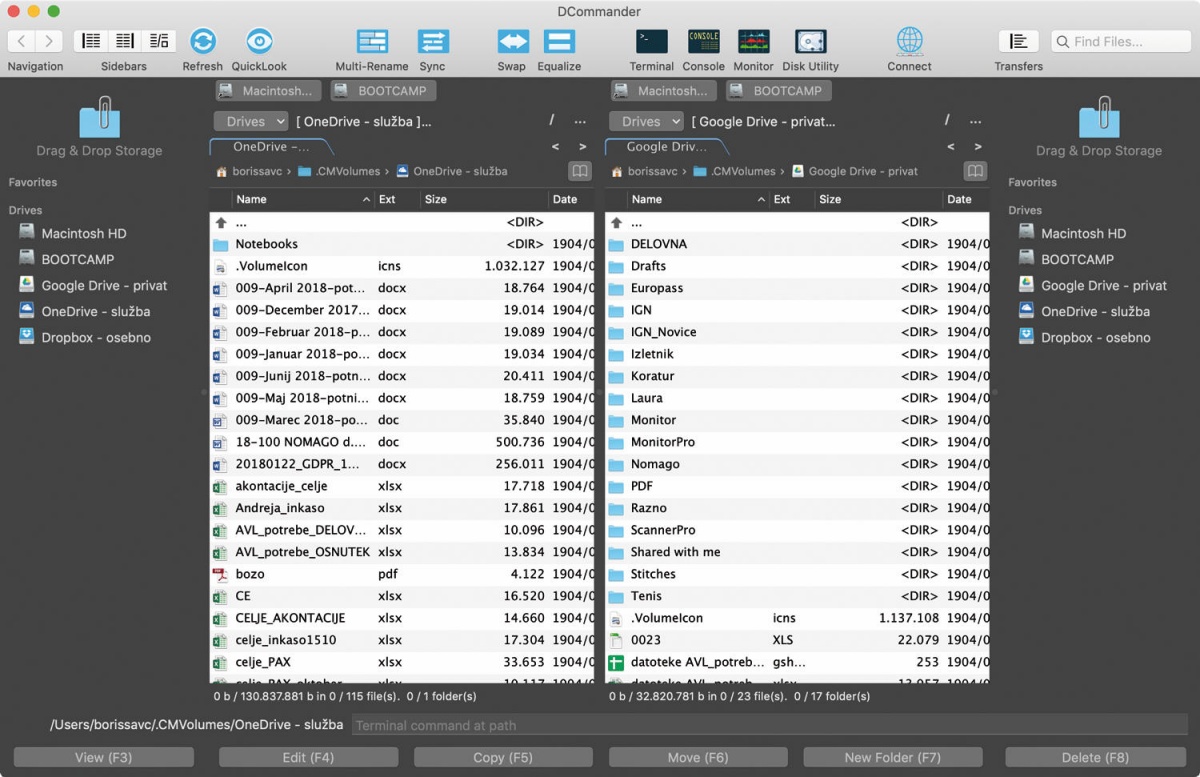The height and width of the screenshot is (777, 1200).
Task: Click the View (F3) button
Action: click(x=103, y=758)
